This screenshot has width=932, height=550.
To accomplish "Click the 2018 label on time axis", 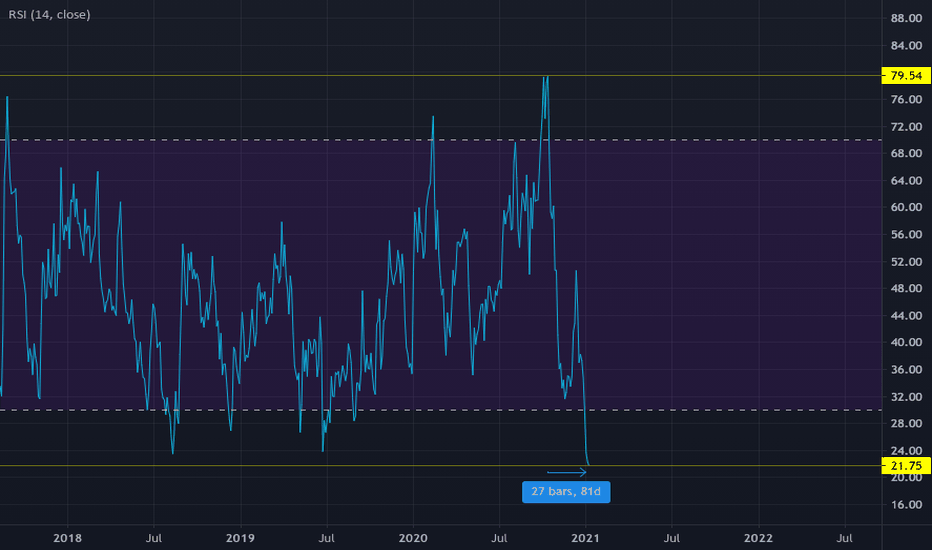I will 67,538.
